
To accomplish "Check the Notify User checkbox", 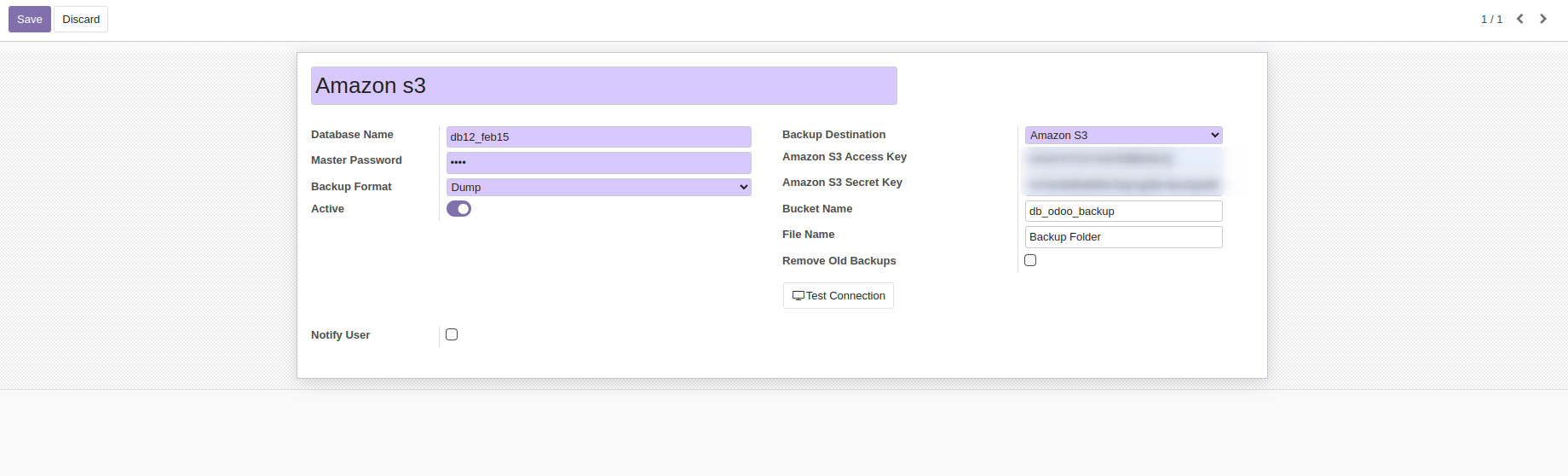I will (x=452, y=334).
